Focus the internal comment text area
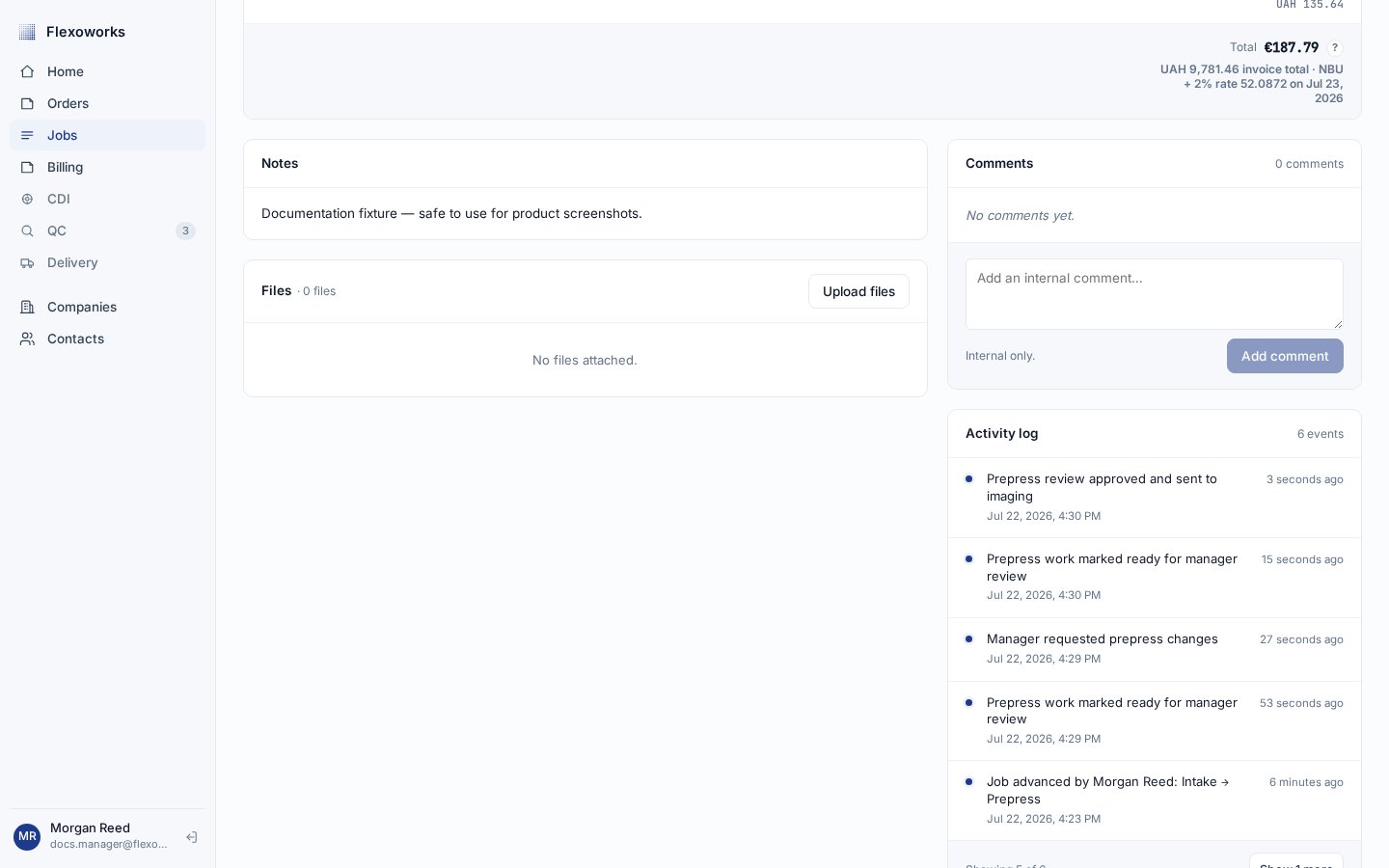 tap(1155, 294)
